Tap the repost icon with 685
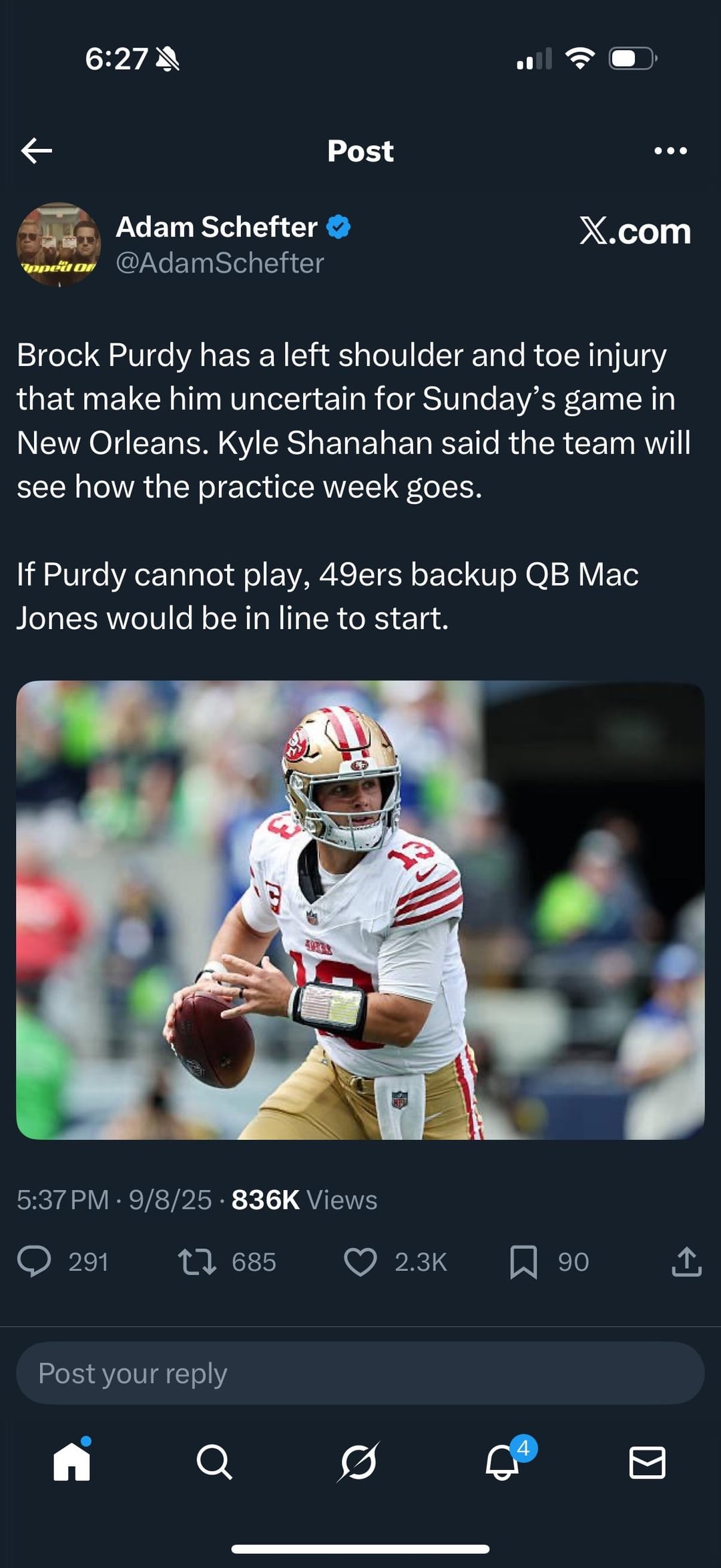Image resolution: width=721 pixels, height=1568 pixels. [197, 1262]
